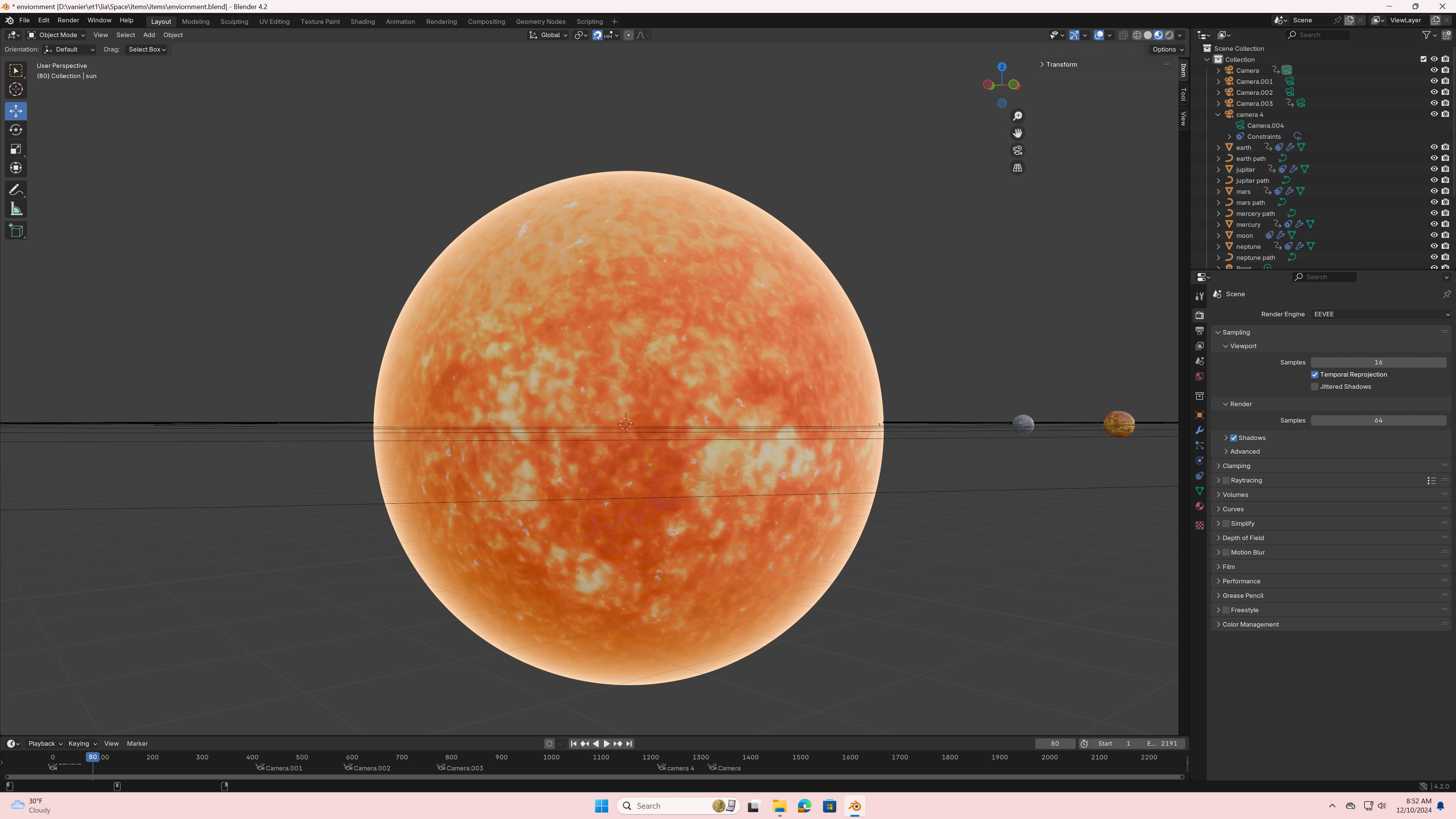Viewport: 1456px width, 819px height.
Task: Open the Options button in viewport header
Action: [x=1168, y=50]
